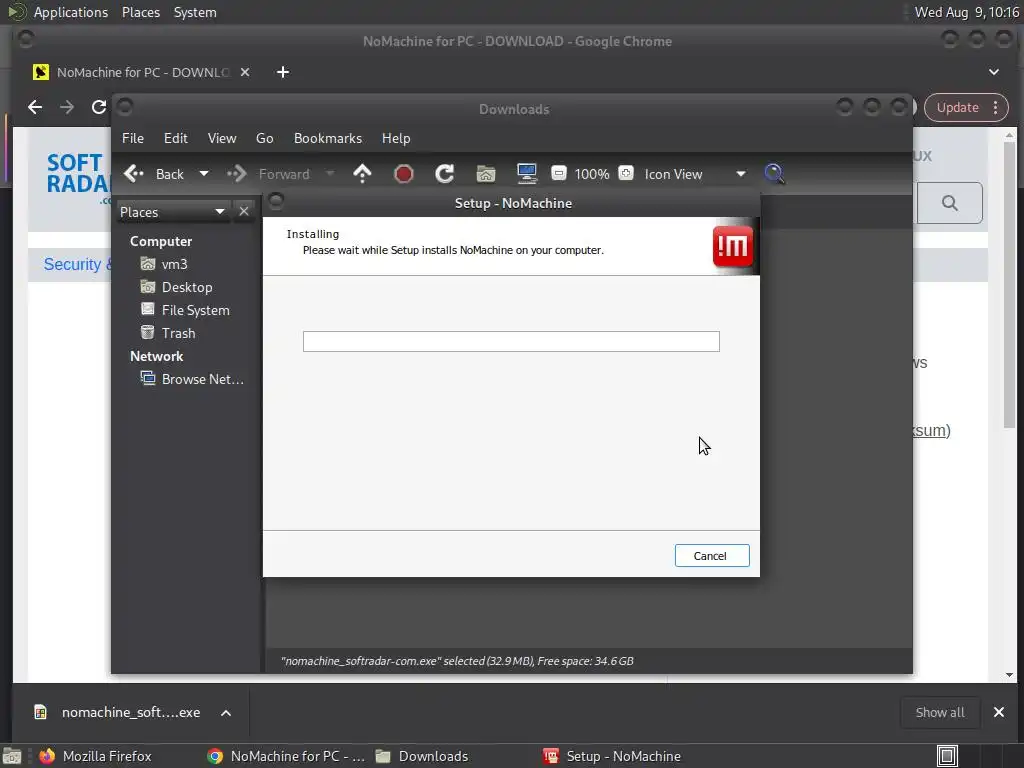Close the Places side pane
Viewport: 1024px width, 768px height.
244,212
